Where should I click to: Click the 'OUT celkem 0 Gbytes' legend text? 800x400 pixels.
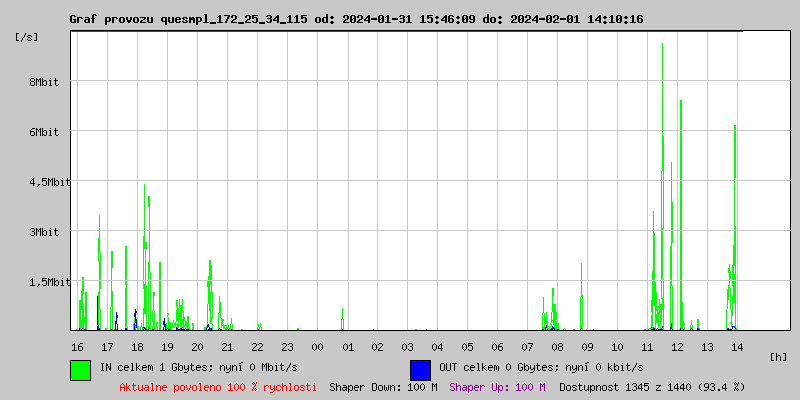tap(540, 367)
